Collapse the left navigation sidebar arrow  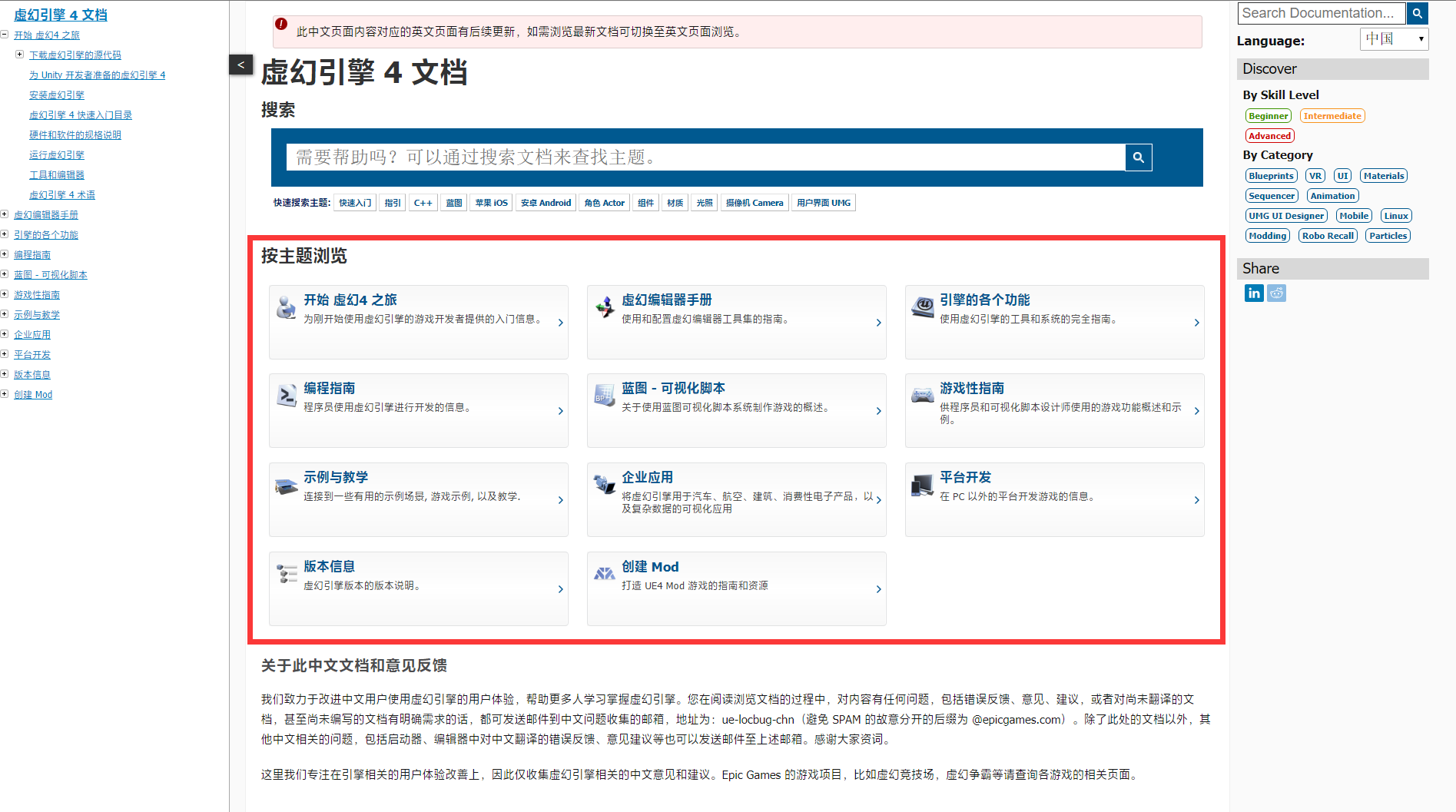coord(240,65)
